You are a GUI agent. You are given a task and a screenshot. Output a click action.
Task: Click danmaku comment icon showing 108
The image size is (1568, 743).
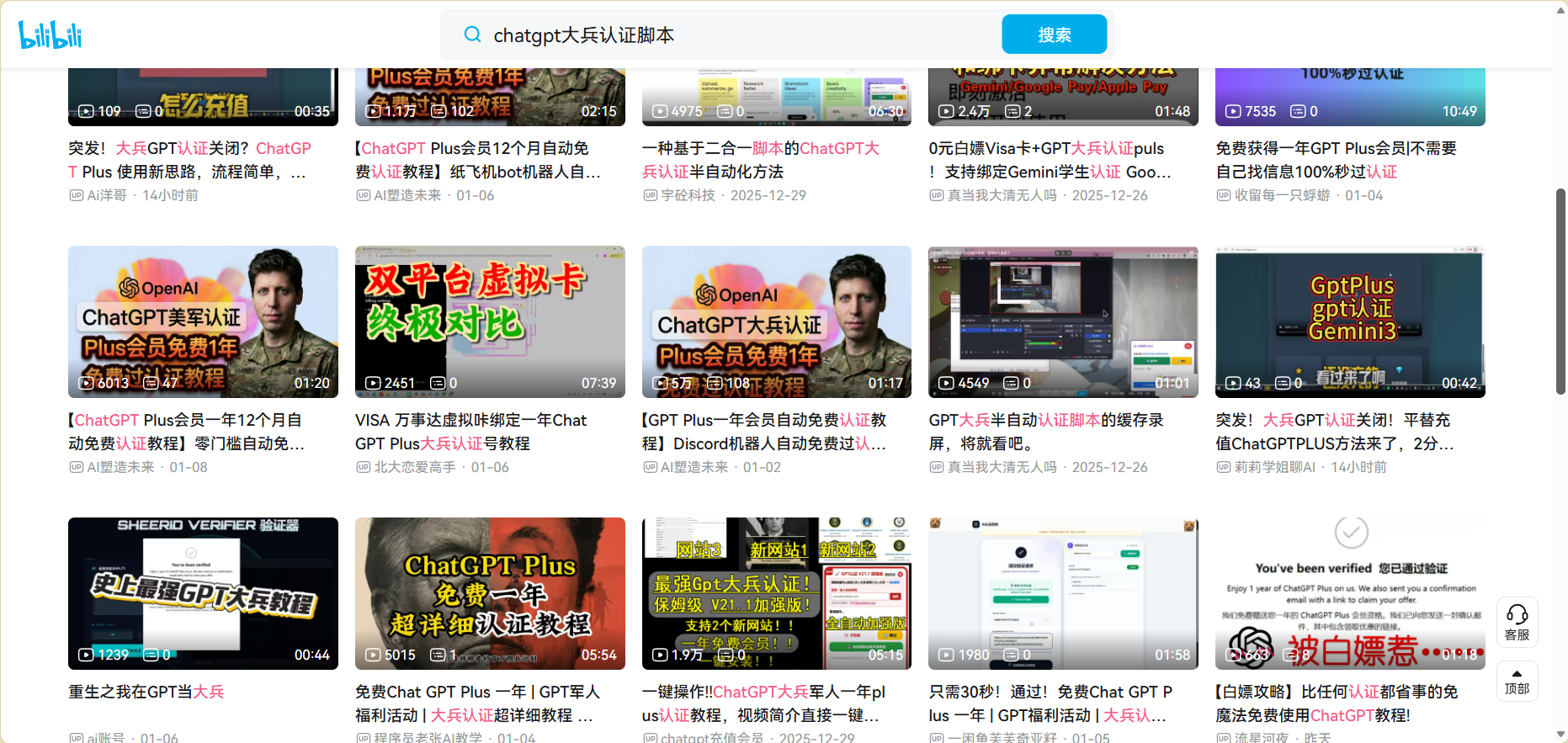[714, 383]
